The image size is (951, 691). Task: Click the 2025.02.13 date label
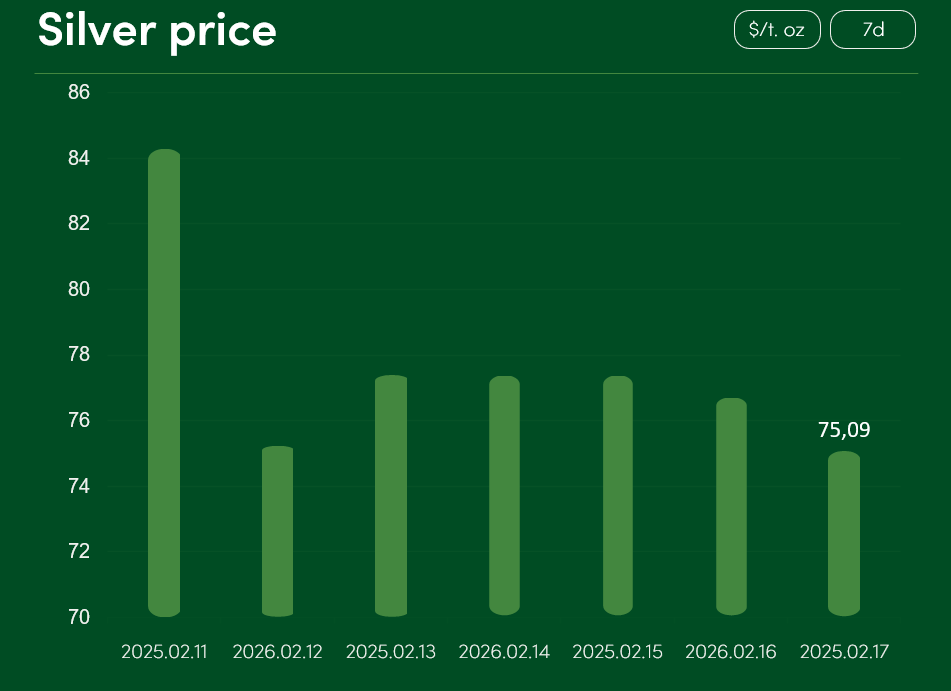(391, 652)
